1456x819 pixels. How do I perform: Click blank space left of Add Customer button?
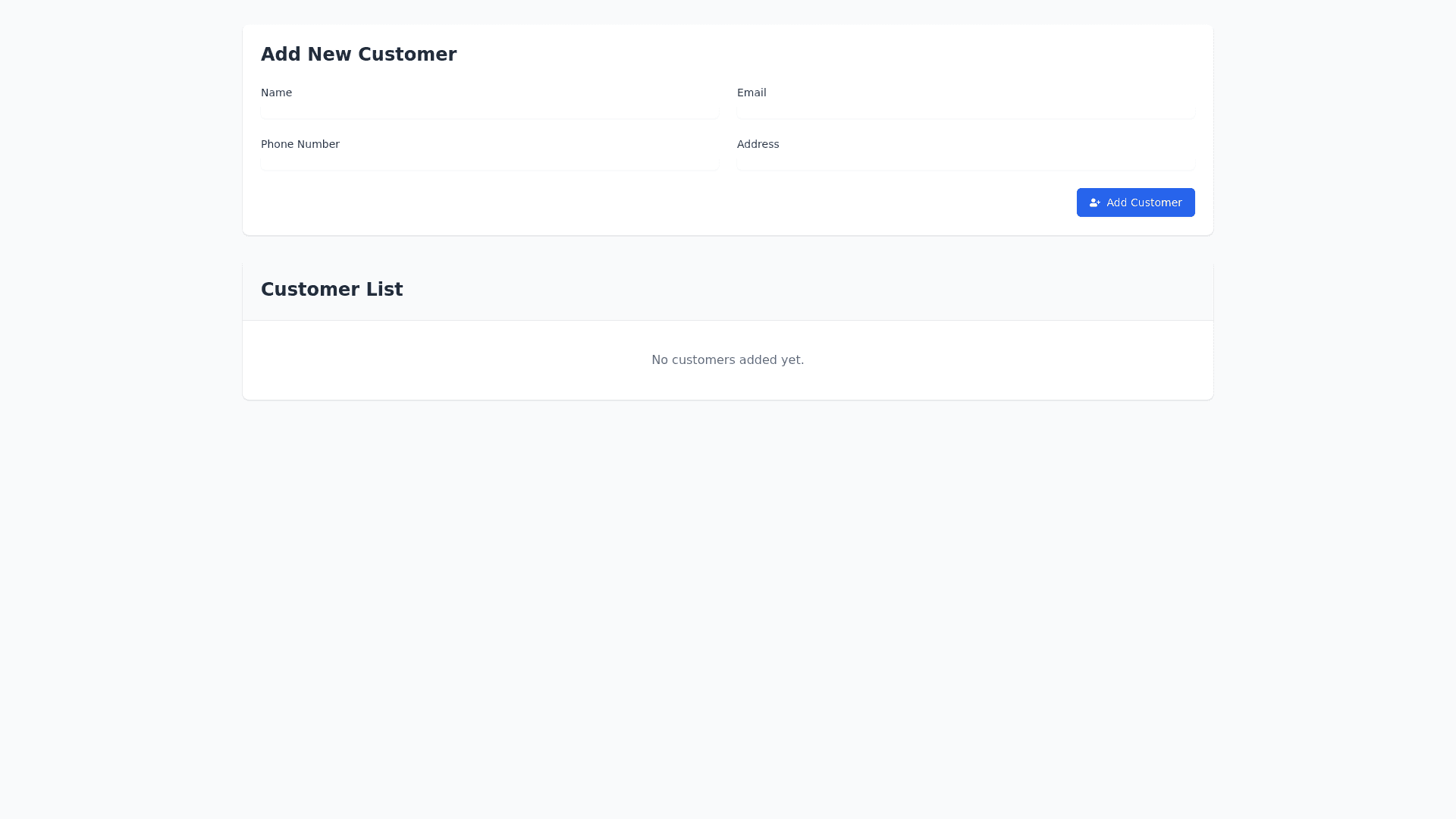pyautogui.click(x=758, y=202)
